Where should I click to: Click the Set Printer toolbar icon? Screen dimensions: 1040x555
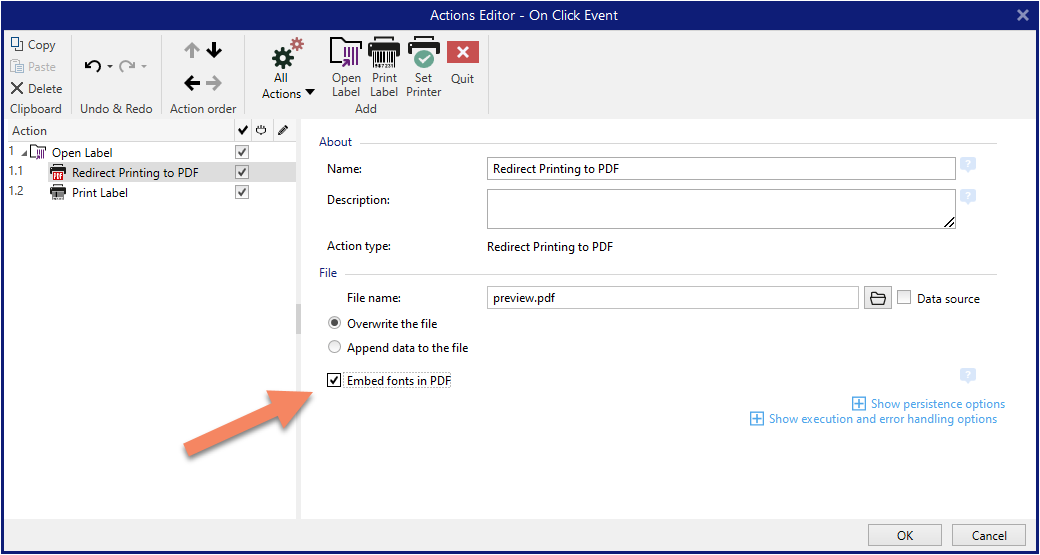coord(424,68)
